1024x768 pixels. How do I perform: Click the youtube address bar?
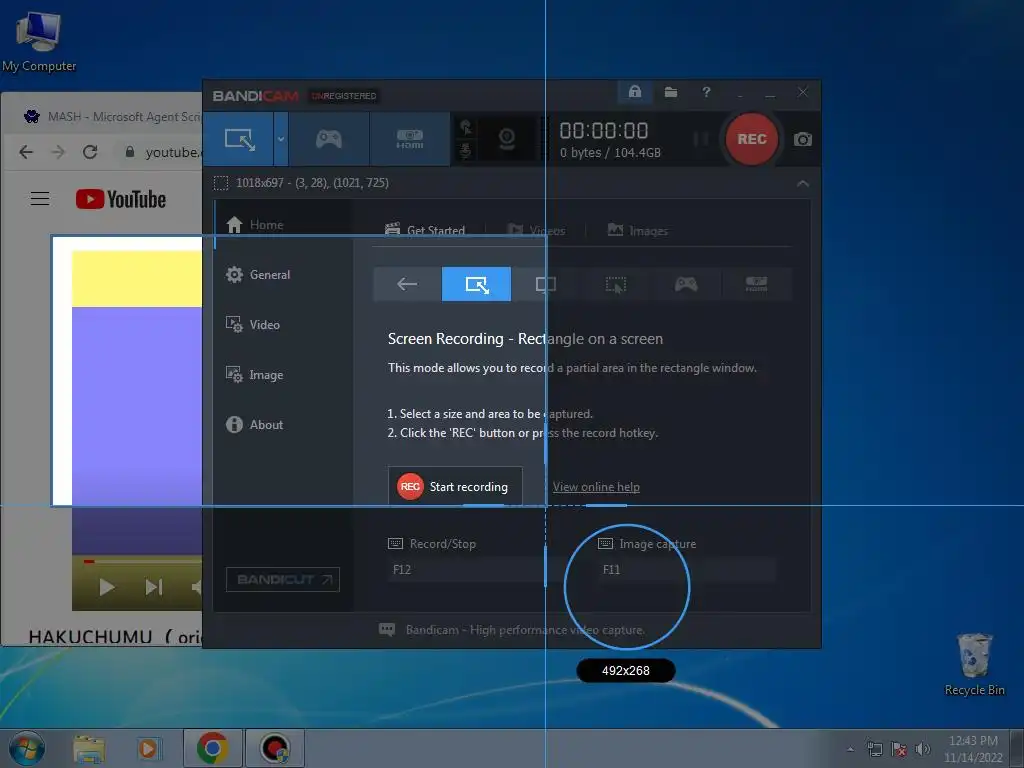coord(160,152)
